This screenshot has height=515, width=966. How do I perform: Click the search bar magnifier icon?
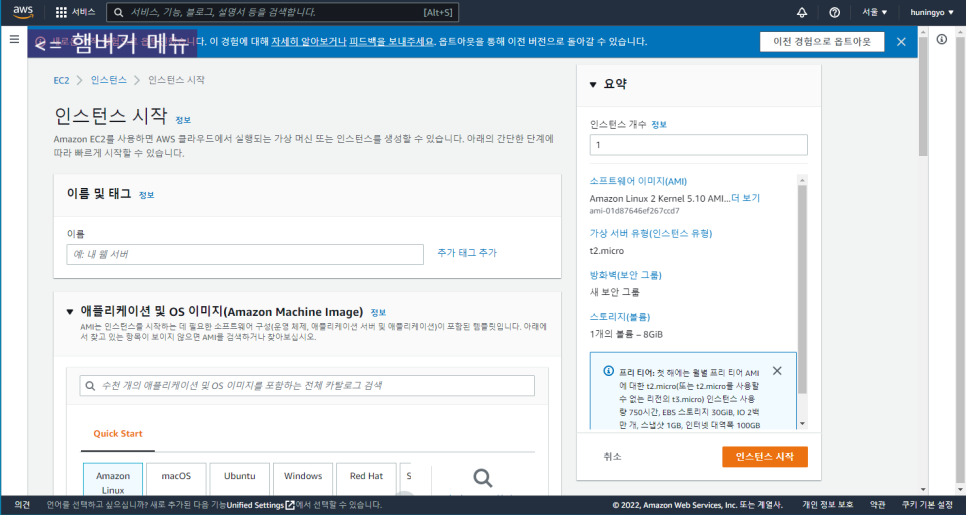point(118,12)
